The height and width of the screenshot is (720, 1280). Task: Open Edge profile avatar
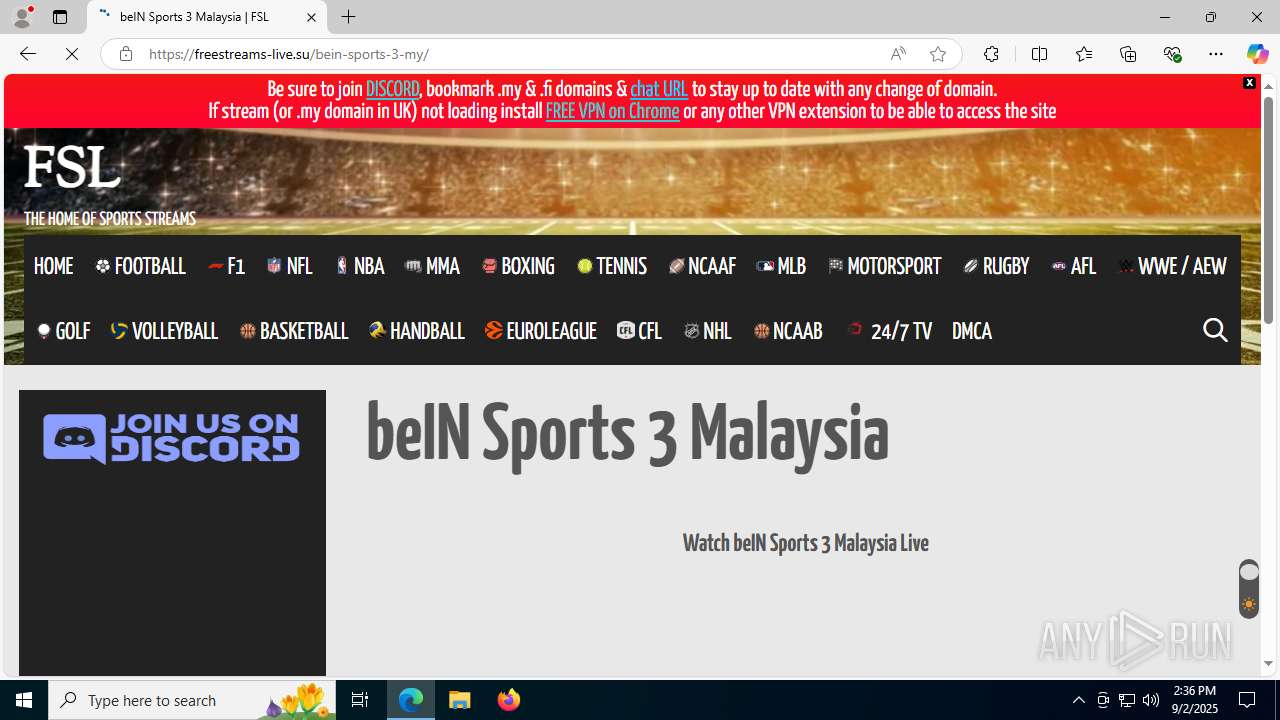point(22,17)
